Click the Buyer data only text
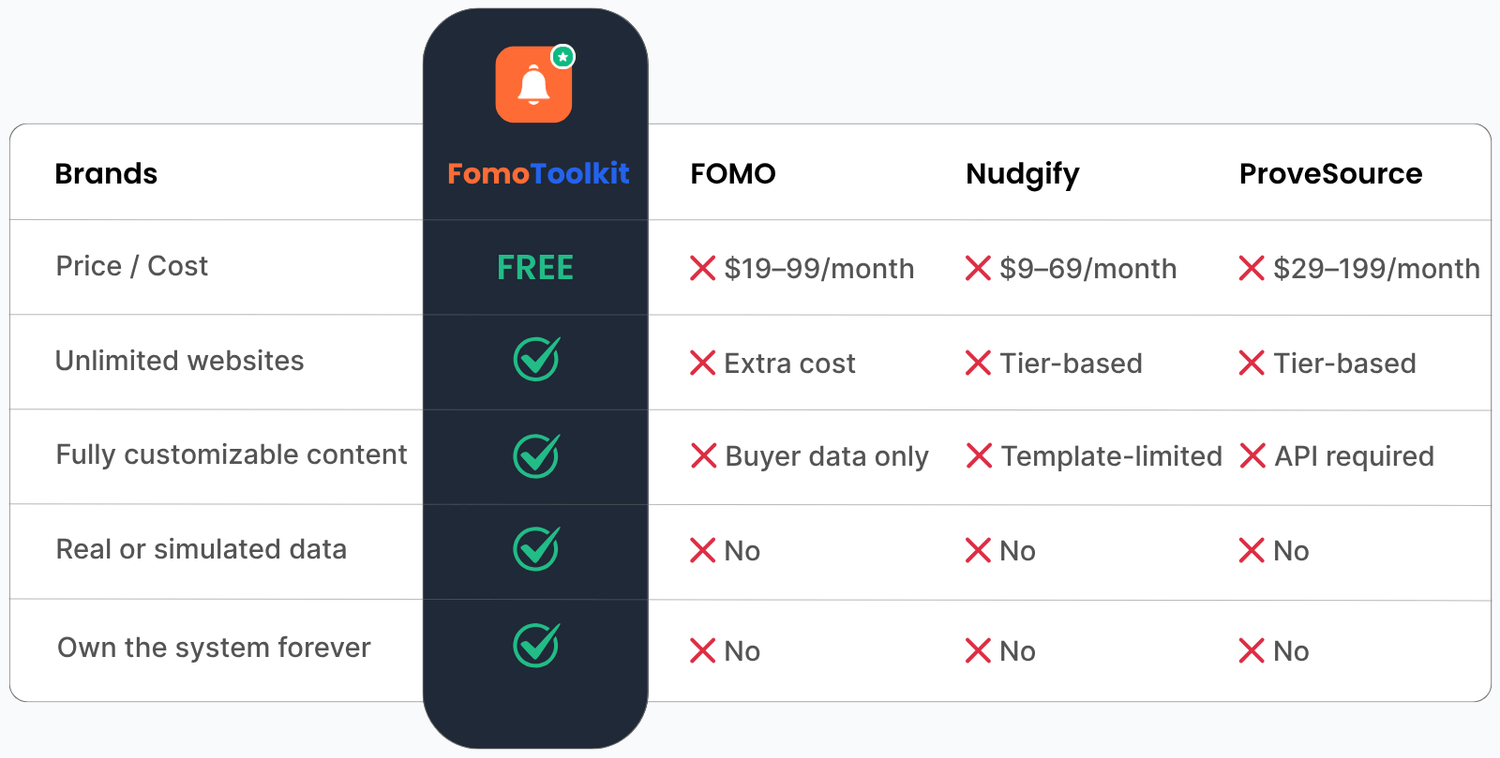1500x758 pixels. 826,457
